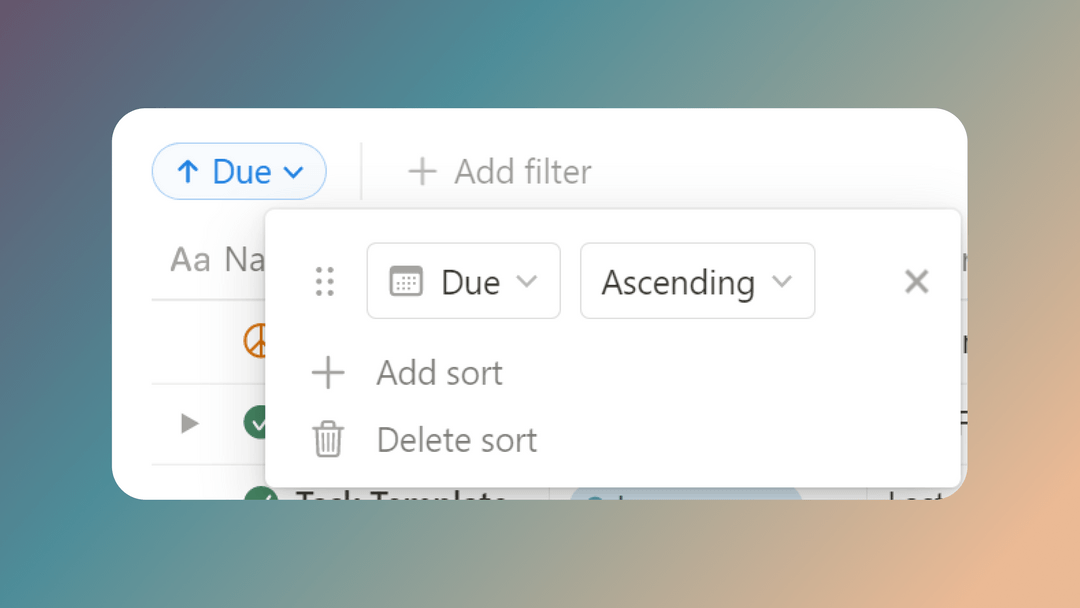Select Delete sort
The width and height of the screenshot is (1080, 608).
[x=456, y=439]
